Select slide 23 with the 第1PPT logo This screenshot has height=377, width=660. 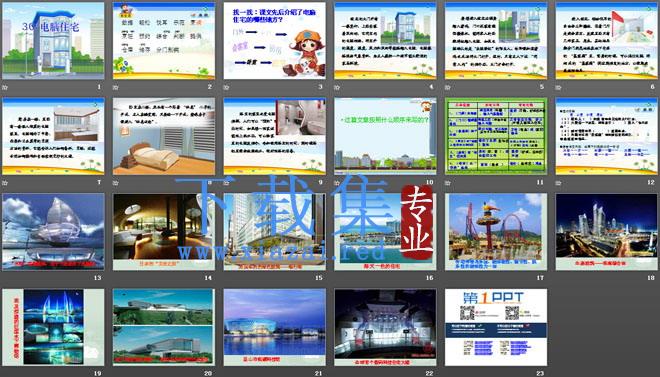tap(496, 327)
